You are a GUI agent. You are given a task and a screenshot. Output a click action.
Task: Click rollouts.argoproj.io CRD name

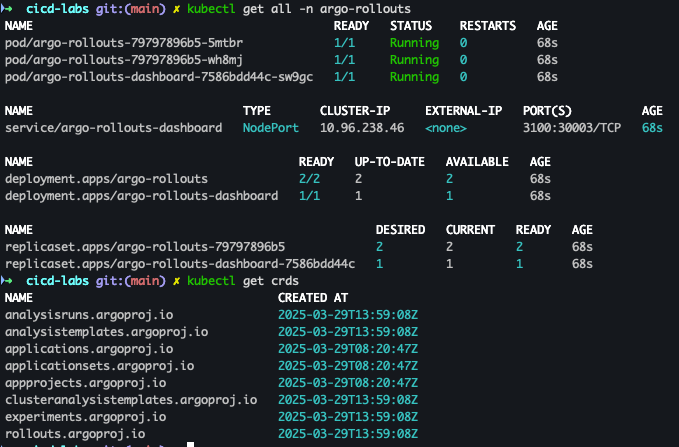click(x=75, y=434)
